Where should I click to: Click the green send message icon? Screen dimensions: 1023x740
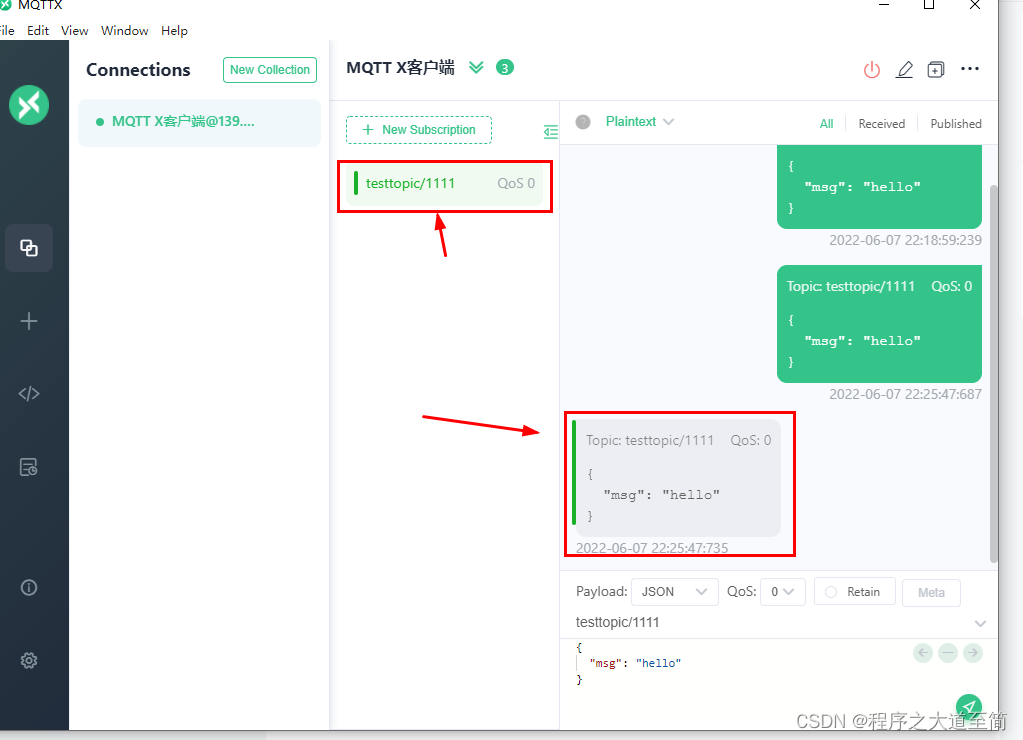[x=969, y=707]
